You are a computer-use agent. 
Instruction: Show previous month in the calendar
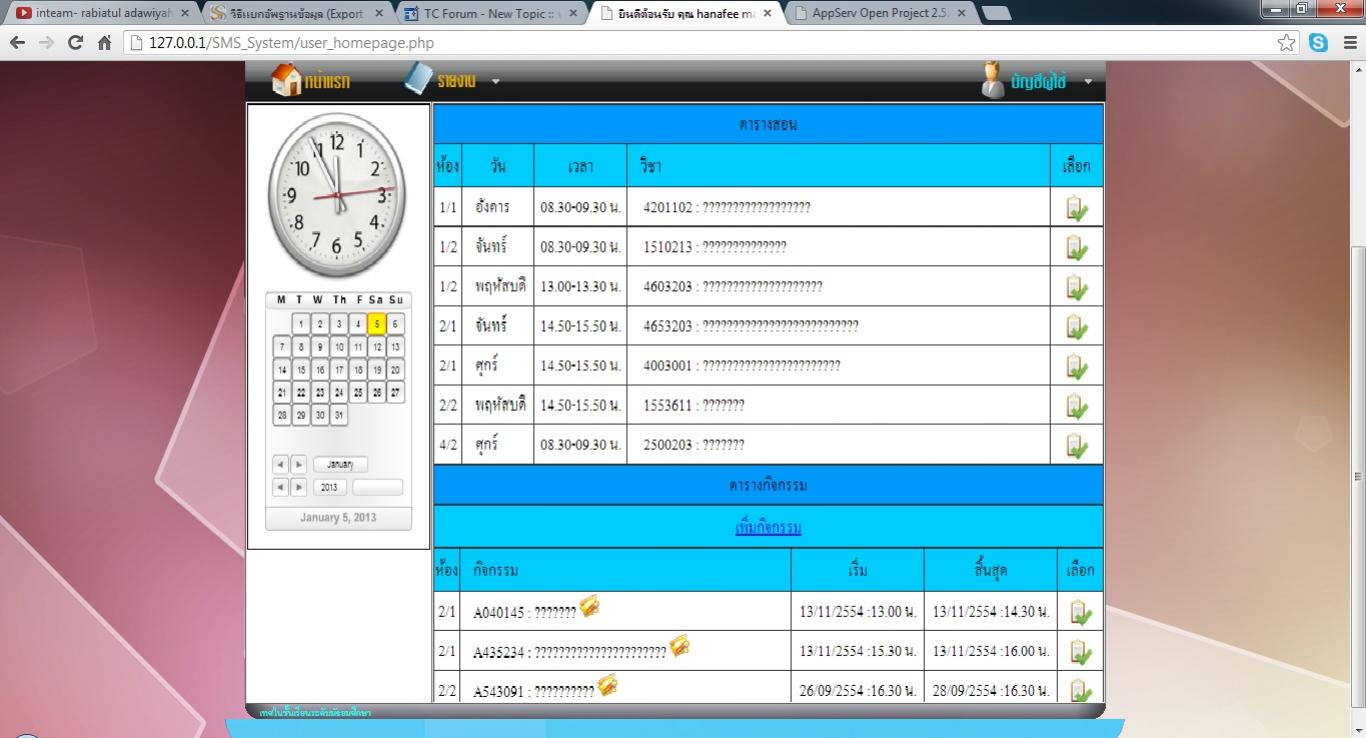pyautogui.click(x=281, y=465)
